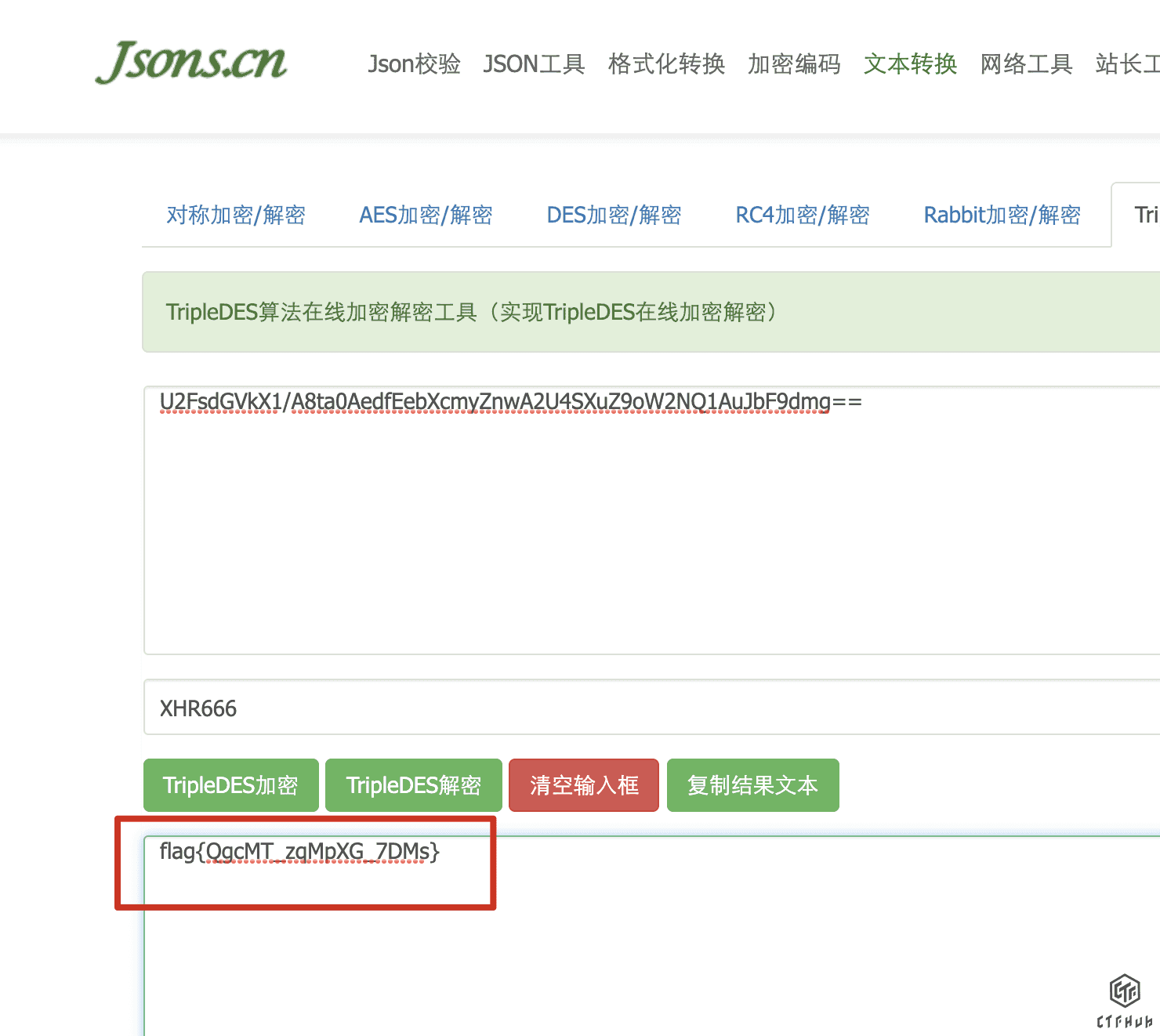Switch to the Rabbit加密/解密 tab

click(1002, 215)
